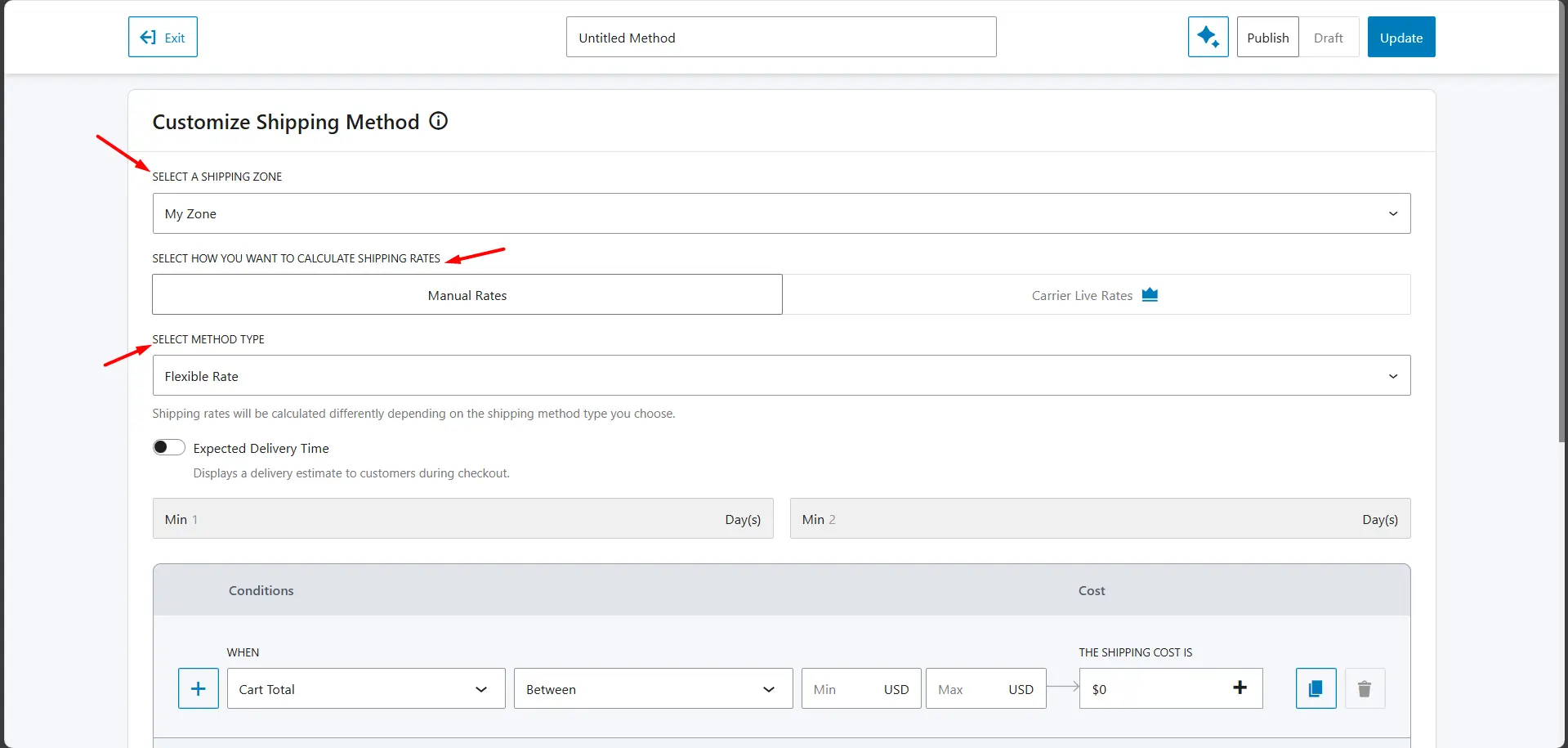Click the Update button
The width and height of the screenshot is (1568, 748).
click(1400, 37)
